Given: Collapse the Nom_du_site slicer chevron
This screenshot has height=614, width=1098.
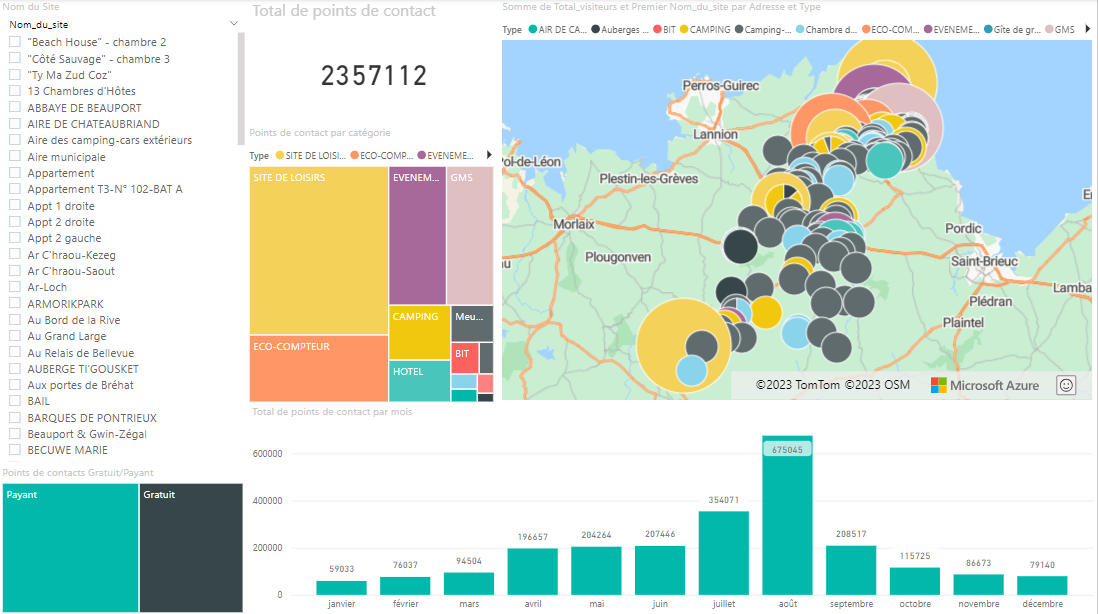Looking at the screenshot, I should (234, 23).
